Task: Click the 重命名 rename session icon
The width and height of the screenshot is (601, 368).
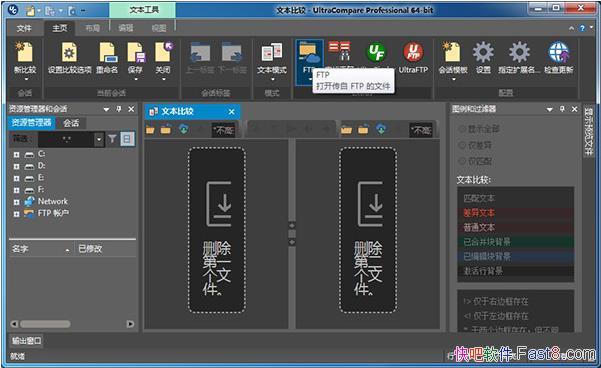Action: (x=107, y=53)
